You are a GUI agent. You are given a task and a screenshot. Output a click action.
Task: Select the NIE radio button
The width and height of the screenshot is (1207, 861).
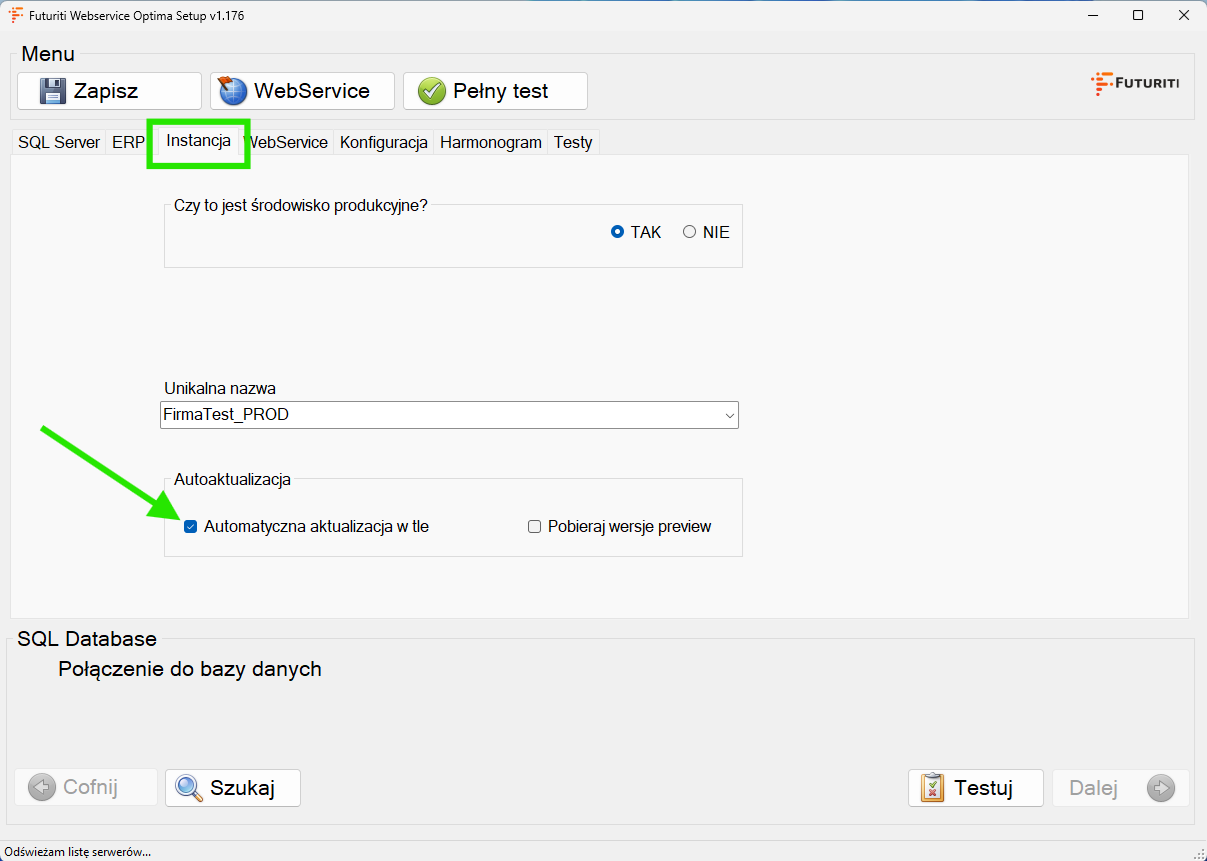point(689,232)
